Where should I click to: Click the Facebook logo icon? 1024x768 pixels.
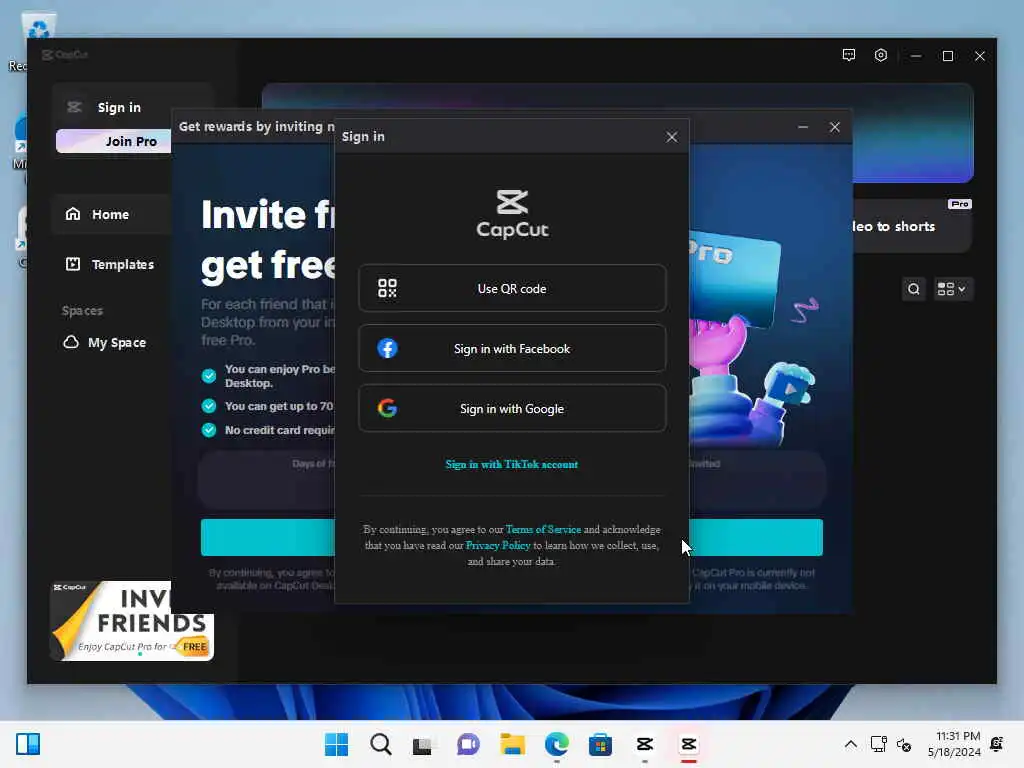387,348
